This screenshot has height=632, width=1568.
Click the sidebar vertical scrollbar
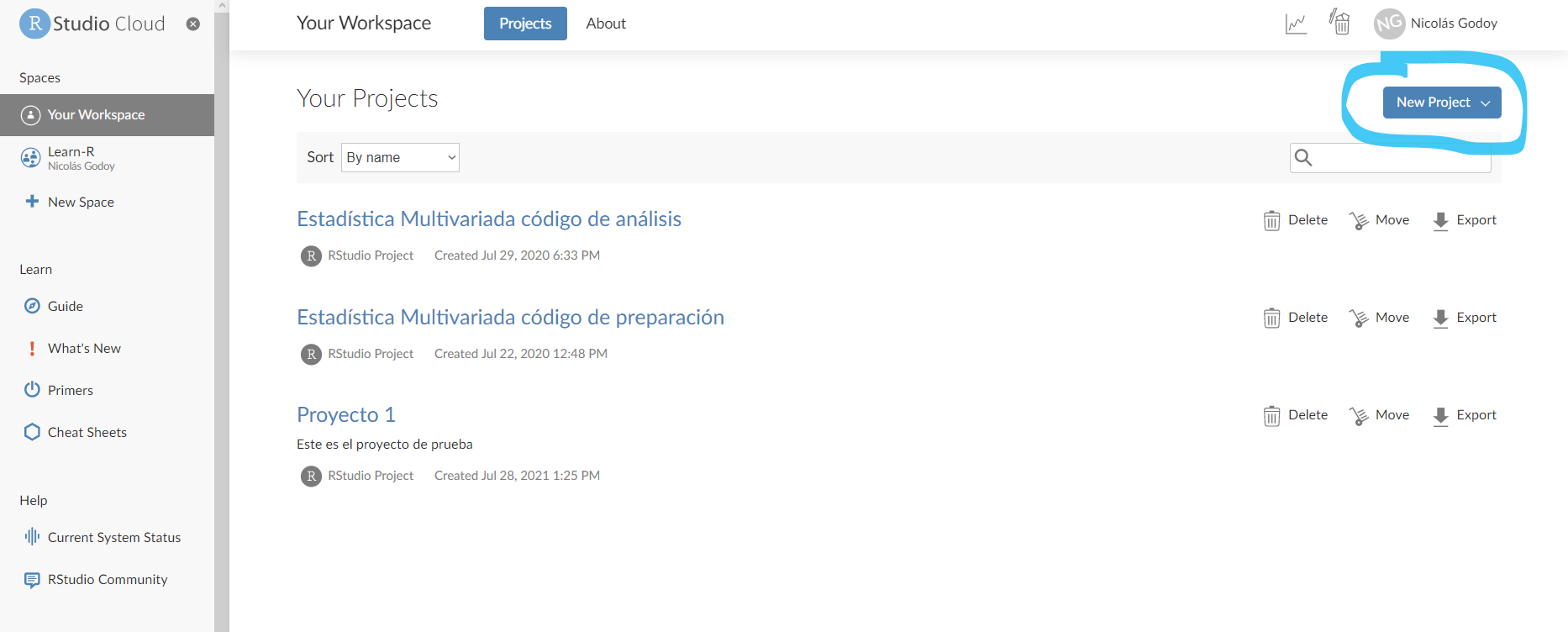coord(222,319)
